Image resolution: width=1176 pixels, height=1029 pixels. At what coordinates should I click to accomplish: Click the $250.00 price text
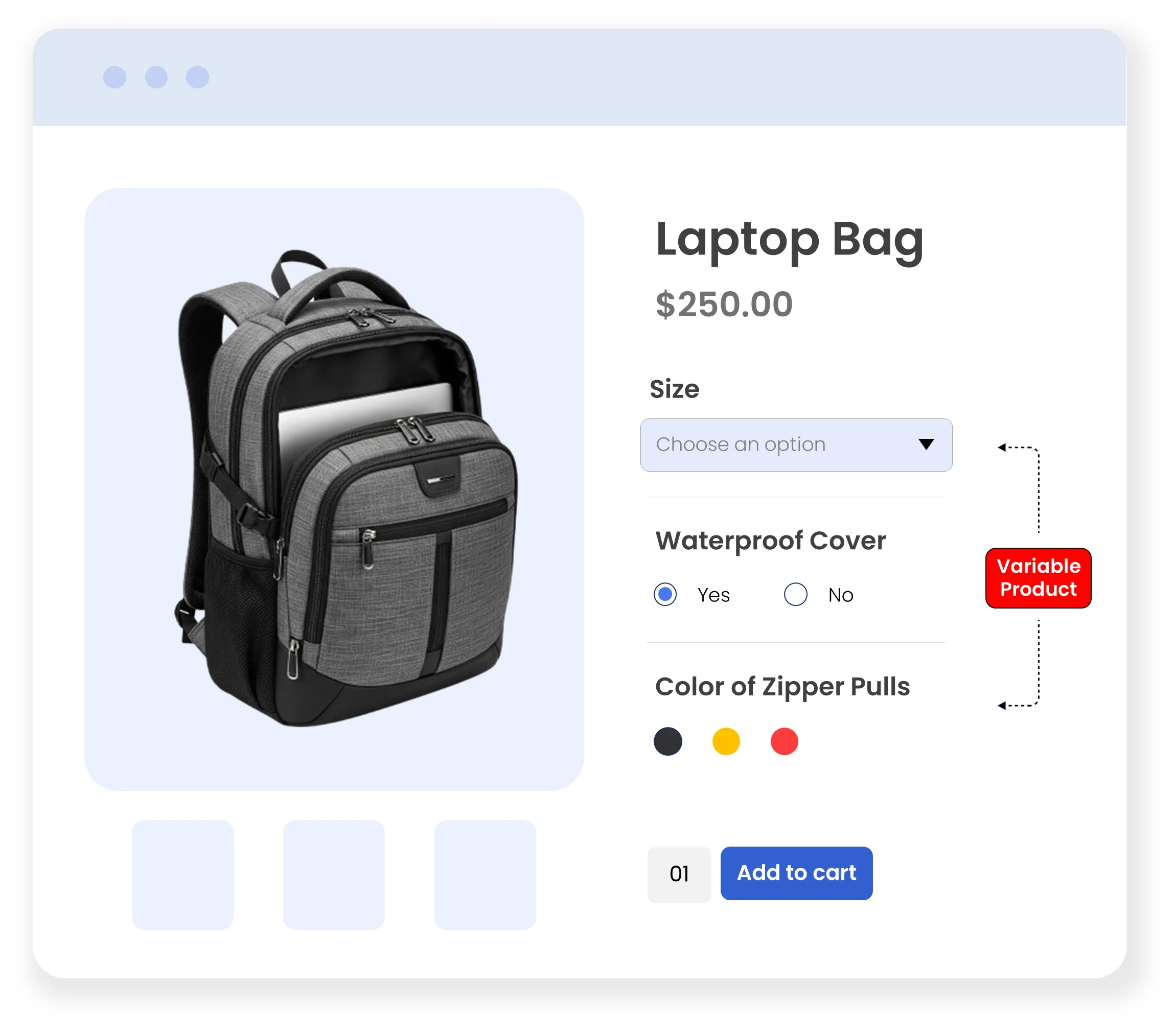pos(724,304)
